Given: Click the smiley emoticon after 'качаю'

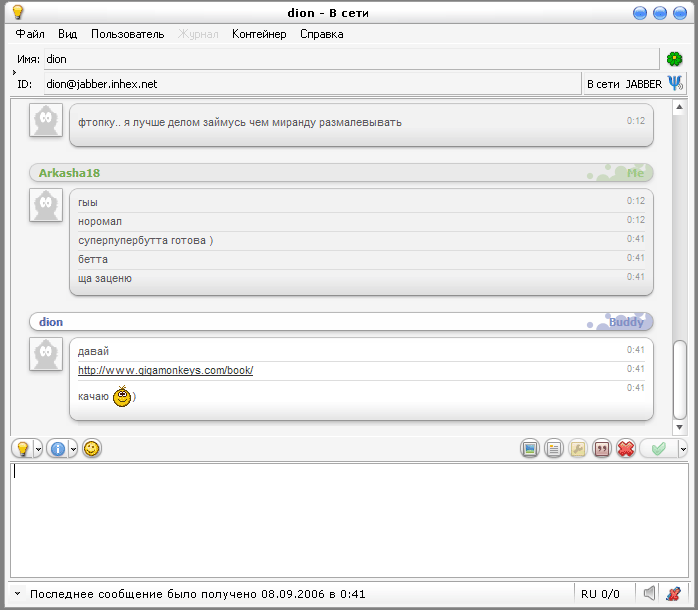Looking at the screenshot, I should (x=122, y=396).
